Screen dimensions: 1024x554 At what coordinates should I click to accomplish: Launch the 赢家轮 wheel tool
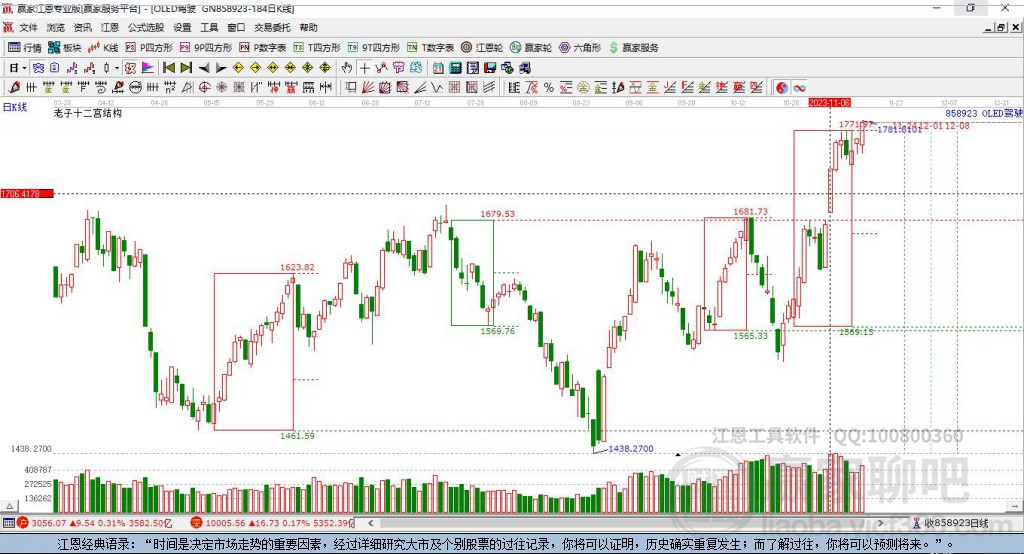click(x=531, y=48)
